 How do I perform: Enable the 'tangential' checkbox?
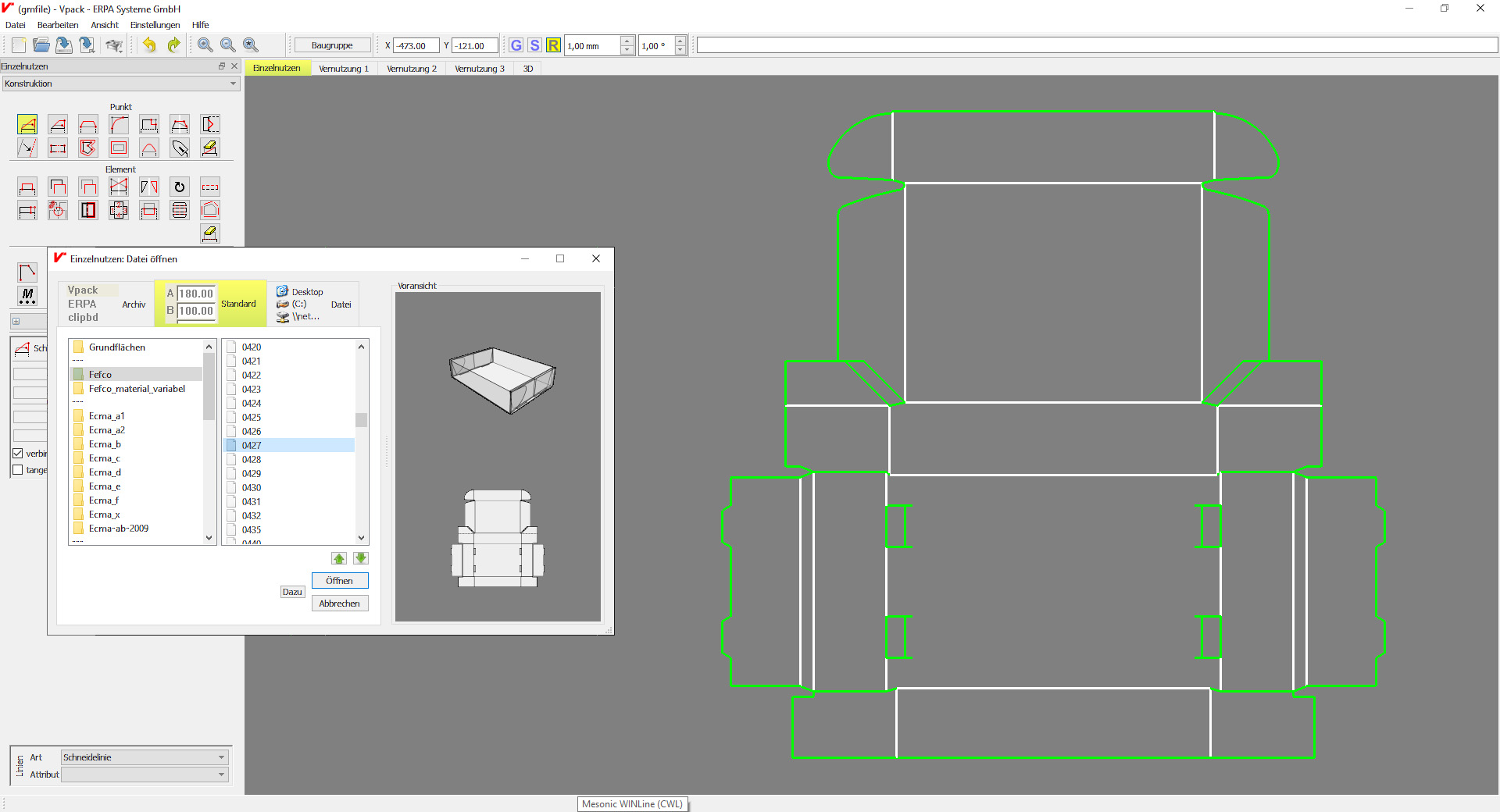point(18,470)
